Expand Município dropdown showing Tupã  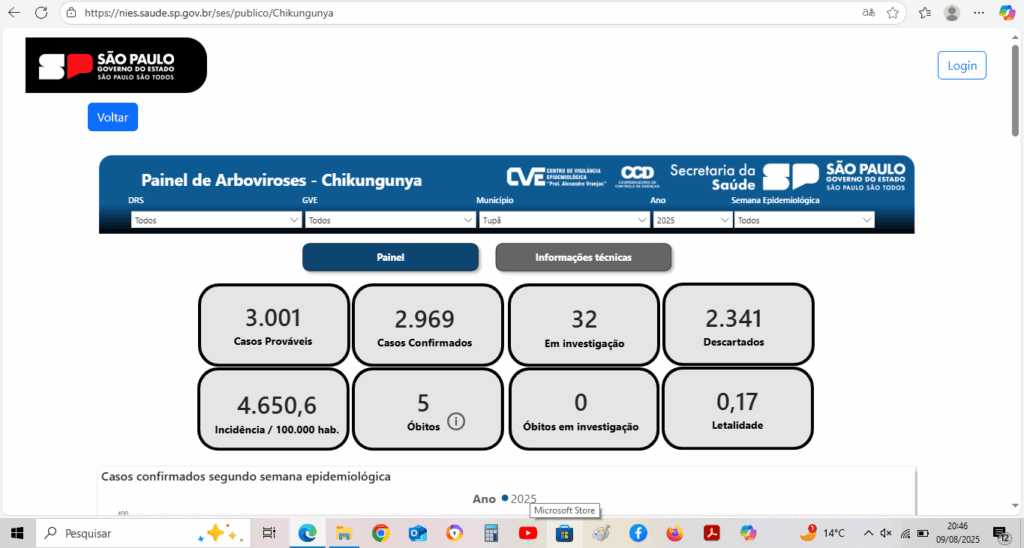[564, 220]
